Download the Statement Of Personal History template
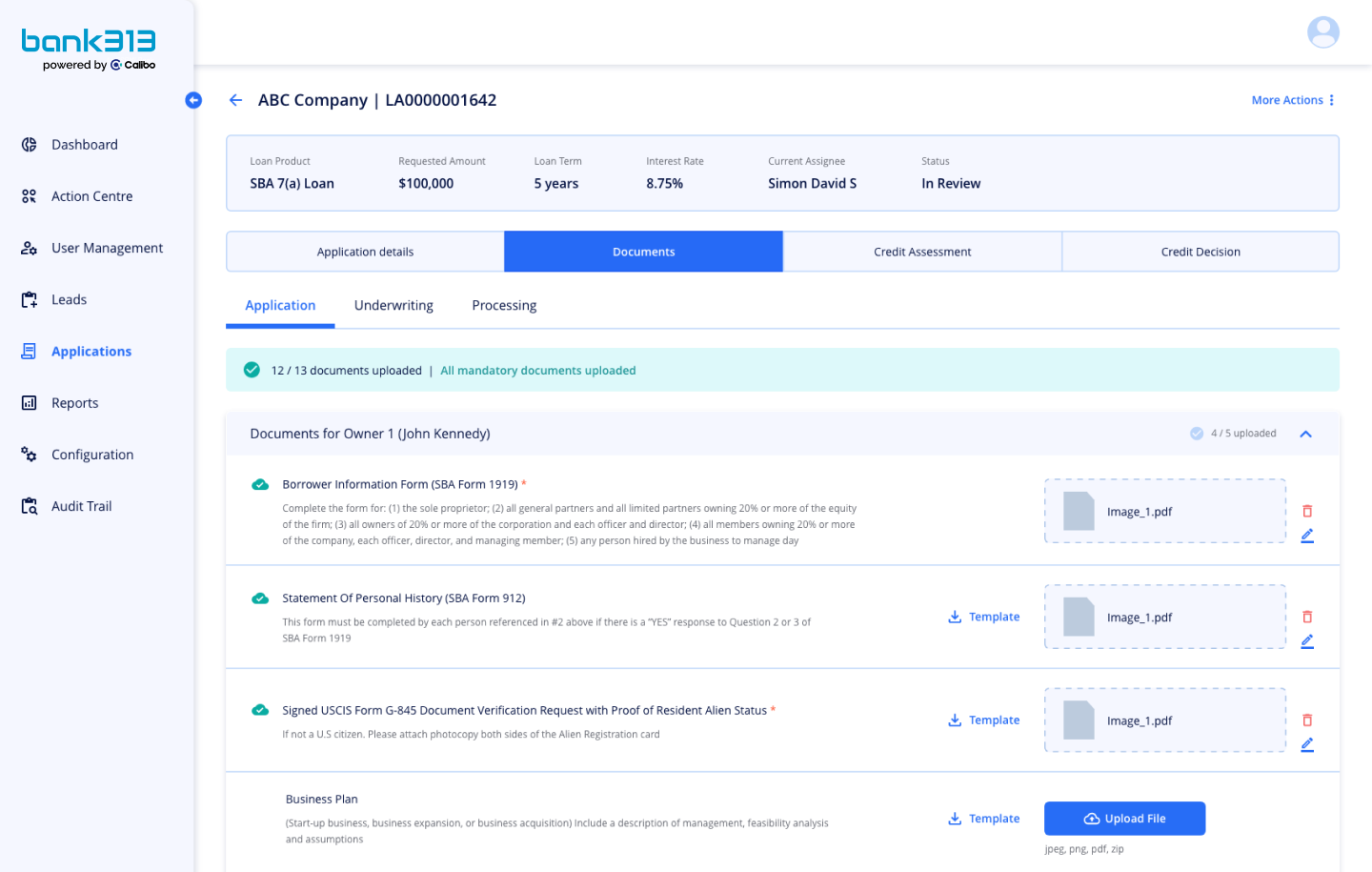Image resolution: width=1372 pixels, height=872 pixels. pos(983,617)
